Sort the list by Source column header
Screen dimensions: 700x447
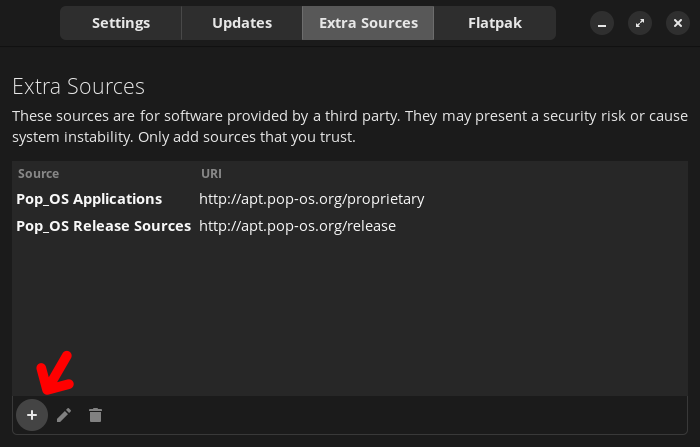pos(39,174)
